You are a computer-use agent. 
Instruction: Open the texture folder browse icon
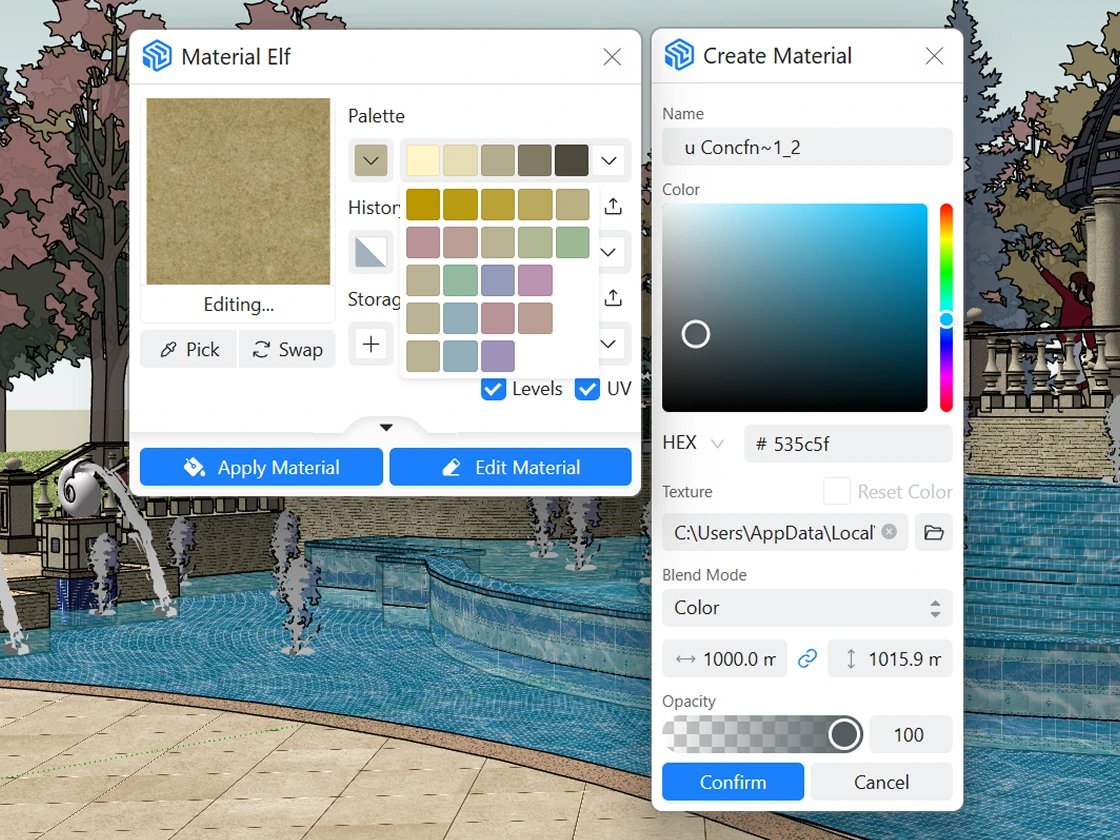[x=934, y=533]
